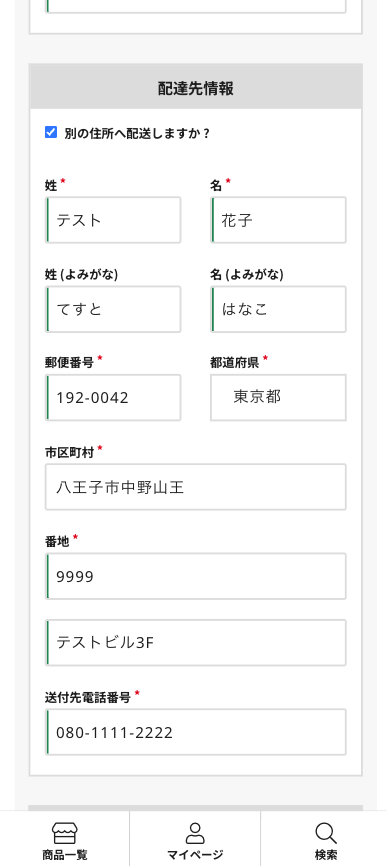Click the 商品一覧 shop icon
387x866 pixels.
(65, 832)
